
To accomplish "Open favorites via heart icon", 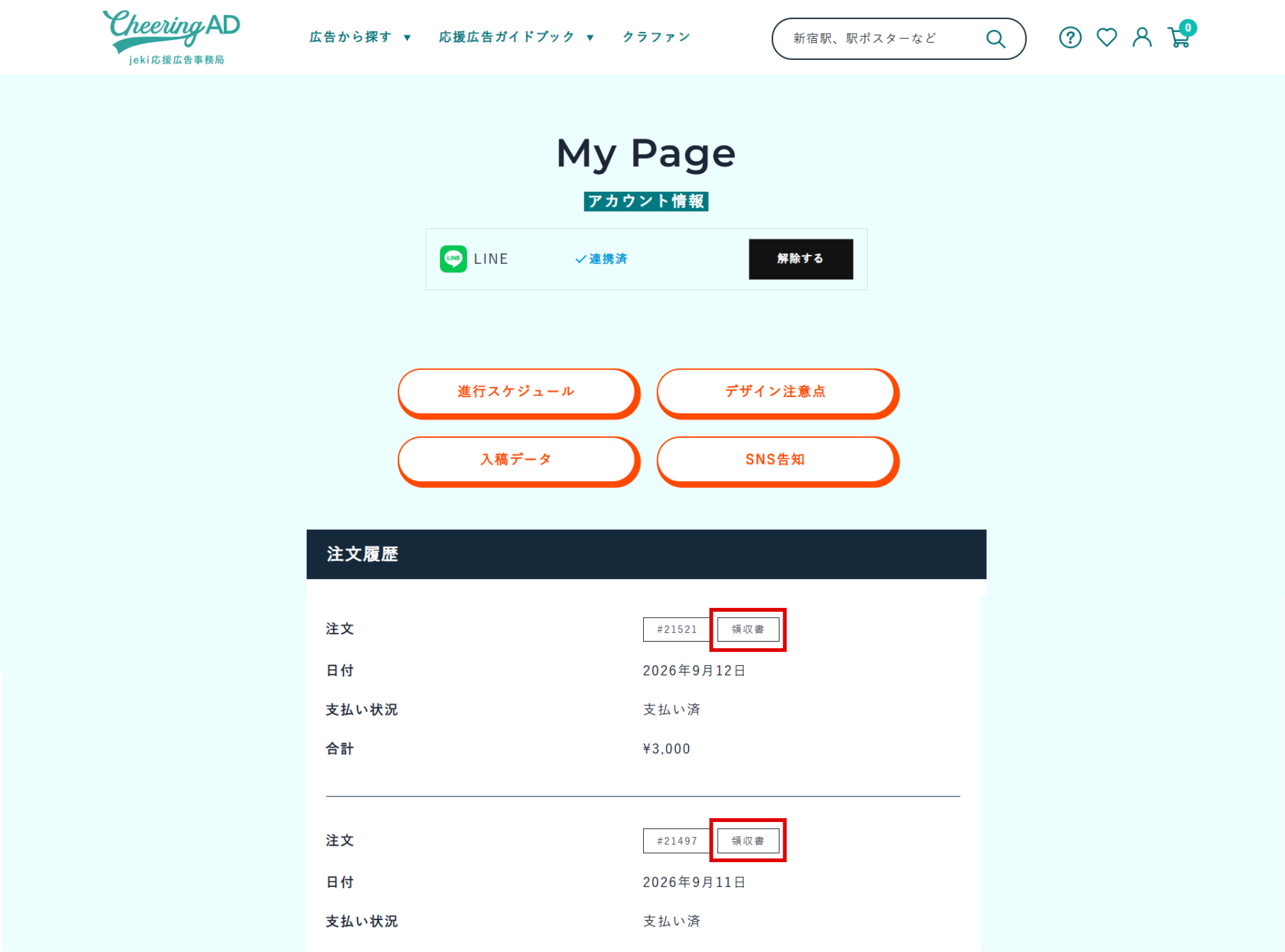I will (x=1106, y=38).
